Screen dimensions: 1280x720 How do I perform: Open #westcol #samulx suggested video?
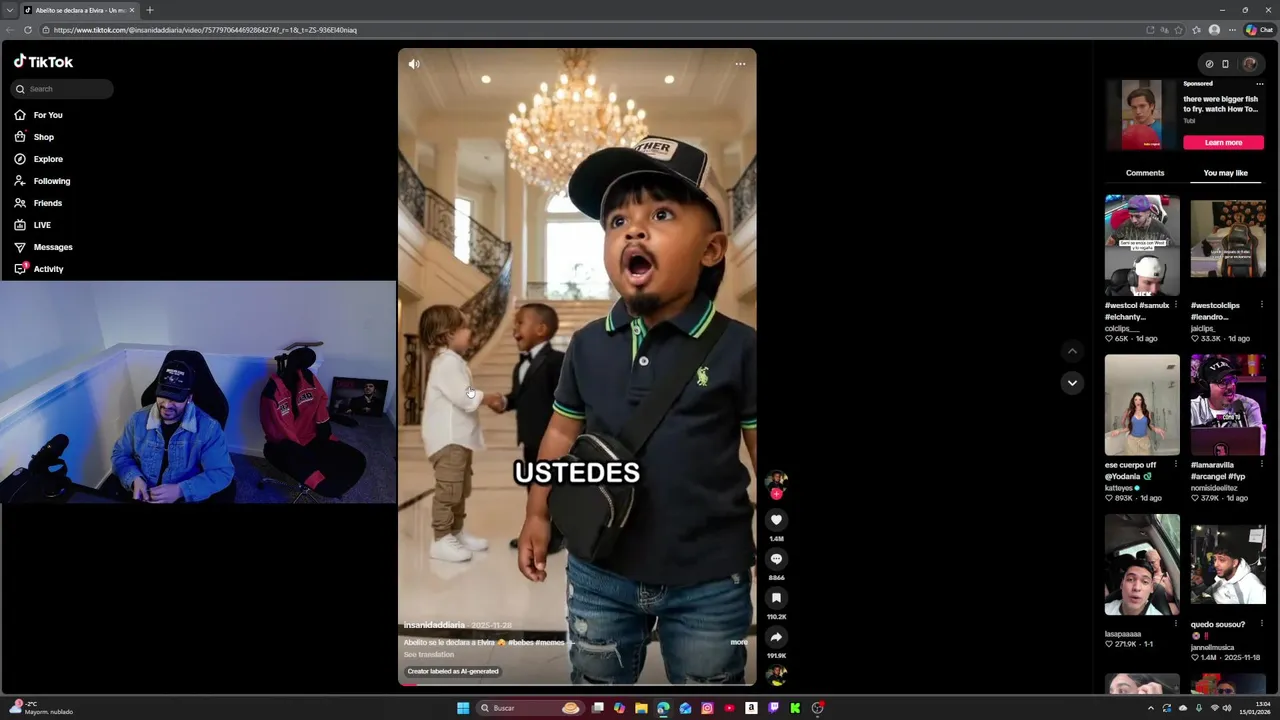pos(1142,245)
